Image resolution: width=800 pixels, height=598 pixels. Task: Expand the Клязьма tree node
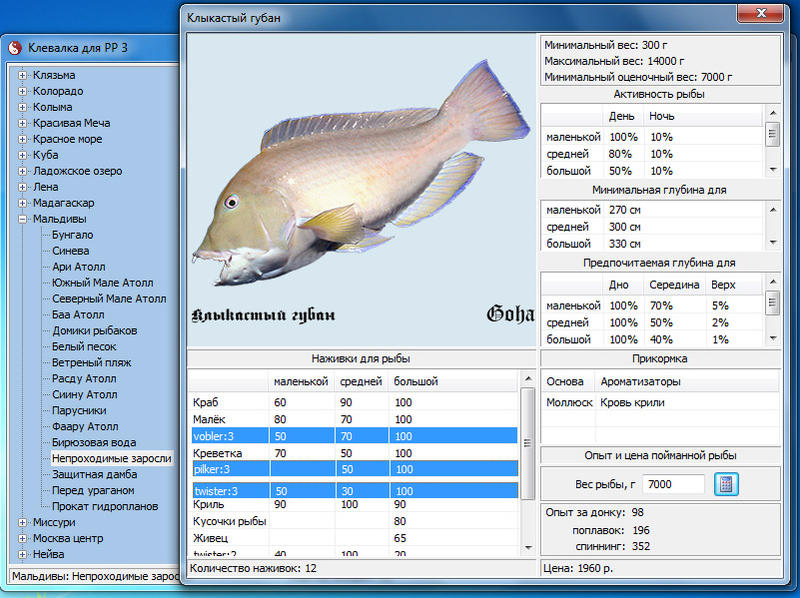tap(23, 75)
